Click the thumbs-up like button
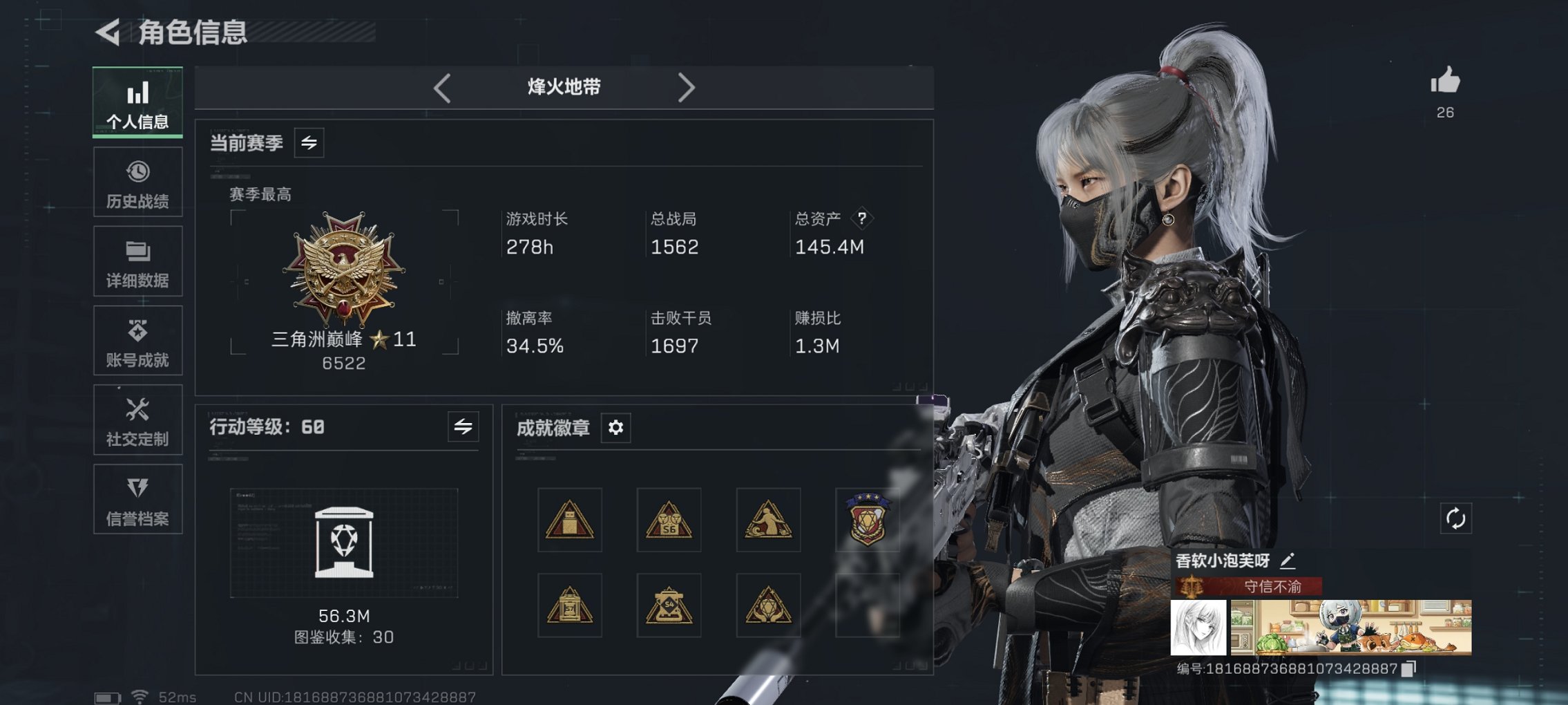The height and width of the screenshot is (705, 1568). pos(1445,81)
